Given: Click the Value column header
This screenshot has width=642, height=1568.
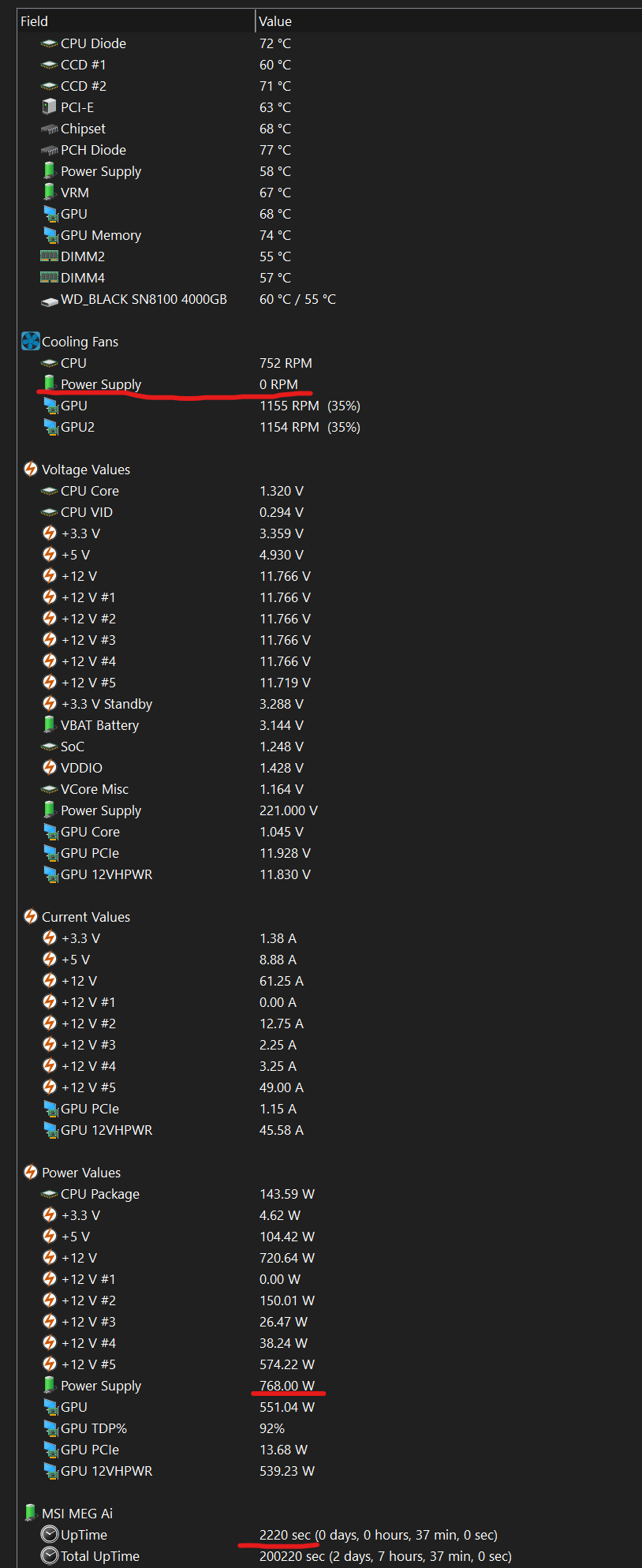Looking at the screenshot, I should (x=275, y=21).
